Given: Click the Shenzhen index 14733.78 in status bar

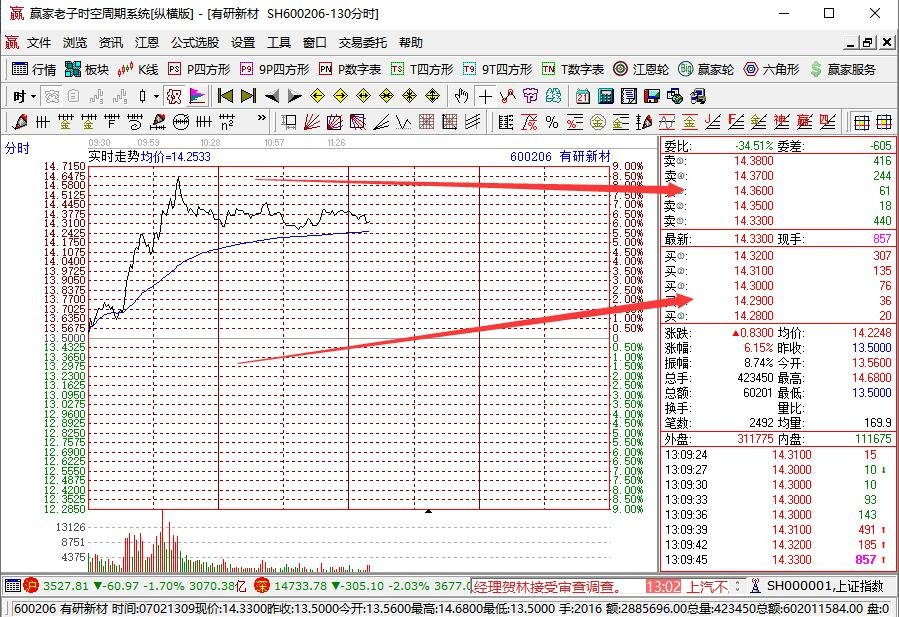Looking at the screenshot, I should [x=301, y=586].
